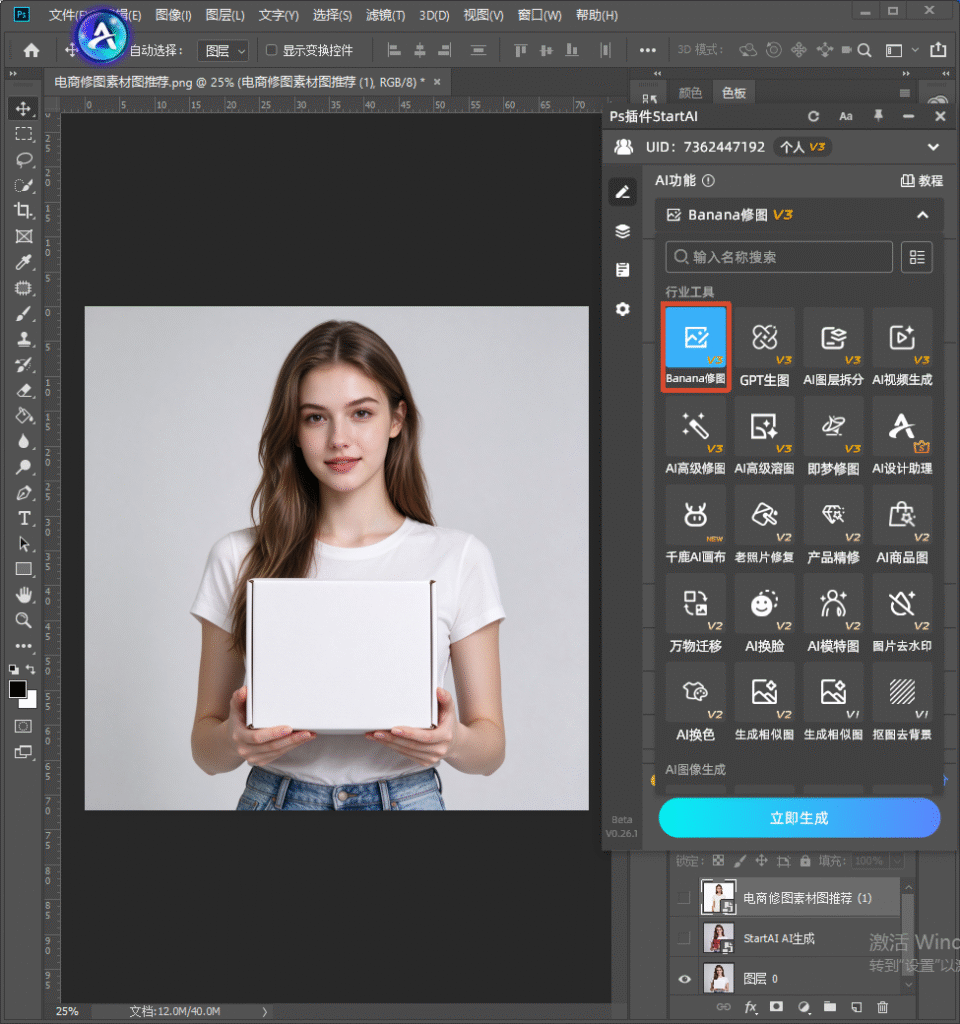Open the AI换脸 tool
This screenshot has height=1024, width=960.
pyautogui.click(x=764, y=613)
